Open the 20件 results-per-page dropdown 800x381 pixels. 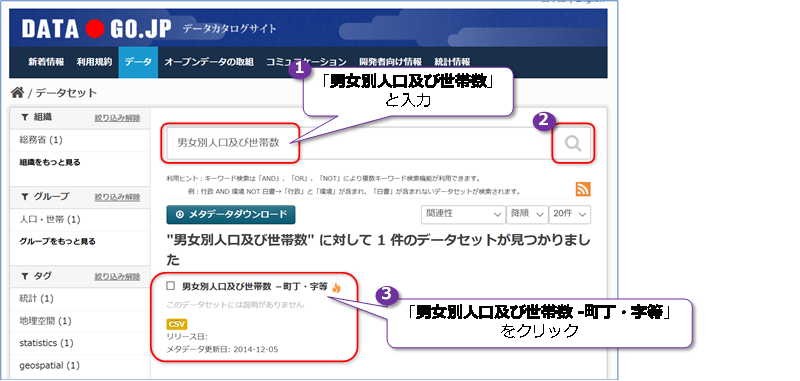tap(570, 215)
